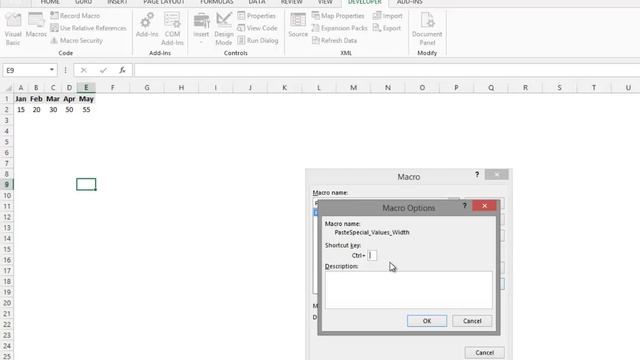Click the Name Box showing E9
The height and width of the screenshot is (360, 640).
pyautogui.click(x=25, y=70)
